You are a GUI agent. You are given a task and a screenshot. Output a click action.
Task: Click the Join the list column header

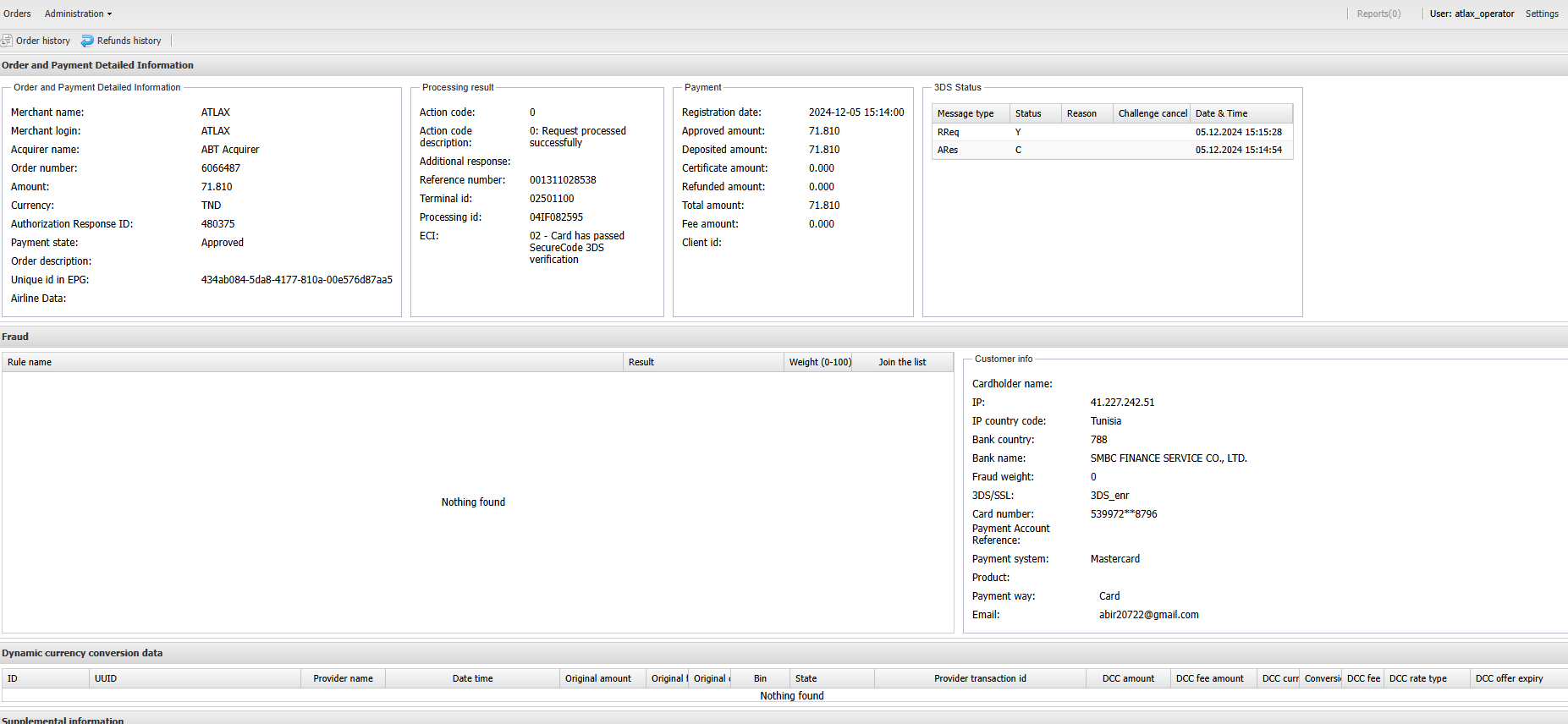pyautogui.click(x=901, y=362)
